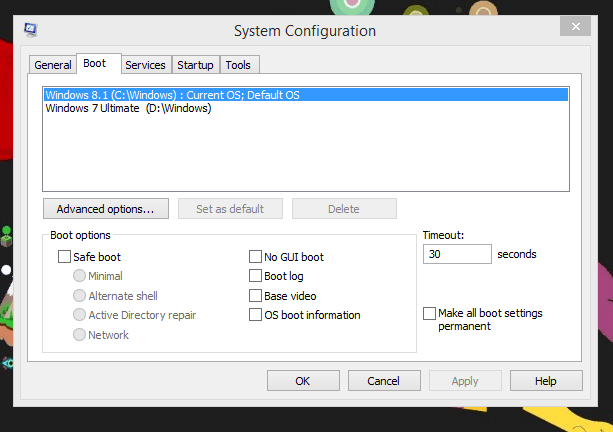Open the Tools tab
613x432 pixels.
(238, 65)
